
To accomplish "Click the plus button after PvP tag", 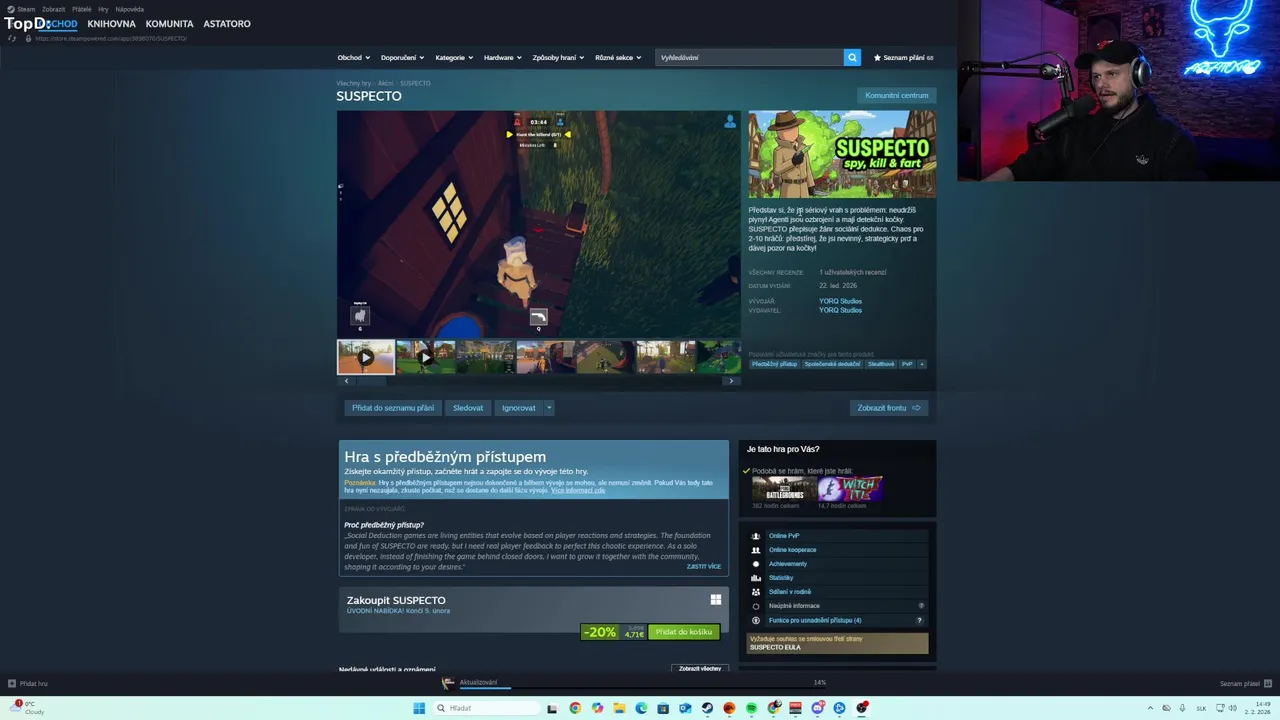I will 922,364.
